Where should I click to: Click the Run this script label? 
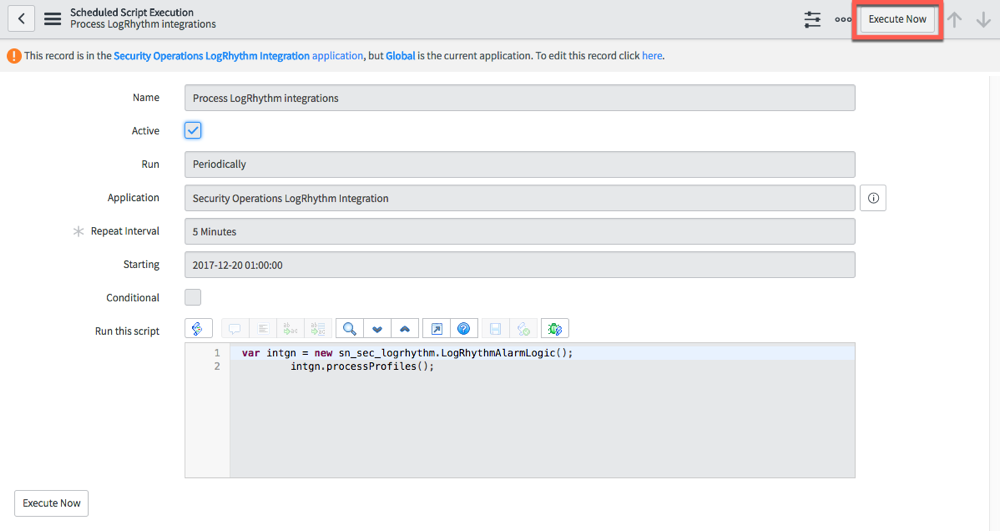[x=127, y=331]
